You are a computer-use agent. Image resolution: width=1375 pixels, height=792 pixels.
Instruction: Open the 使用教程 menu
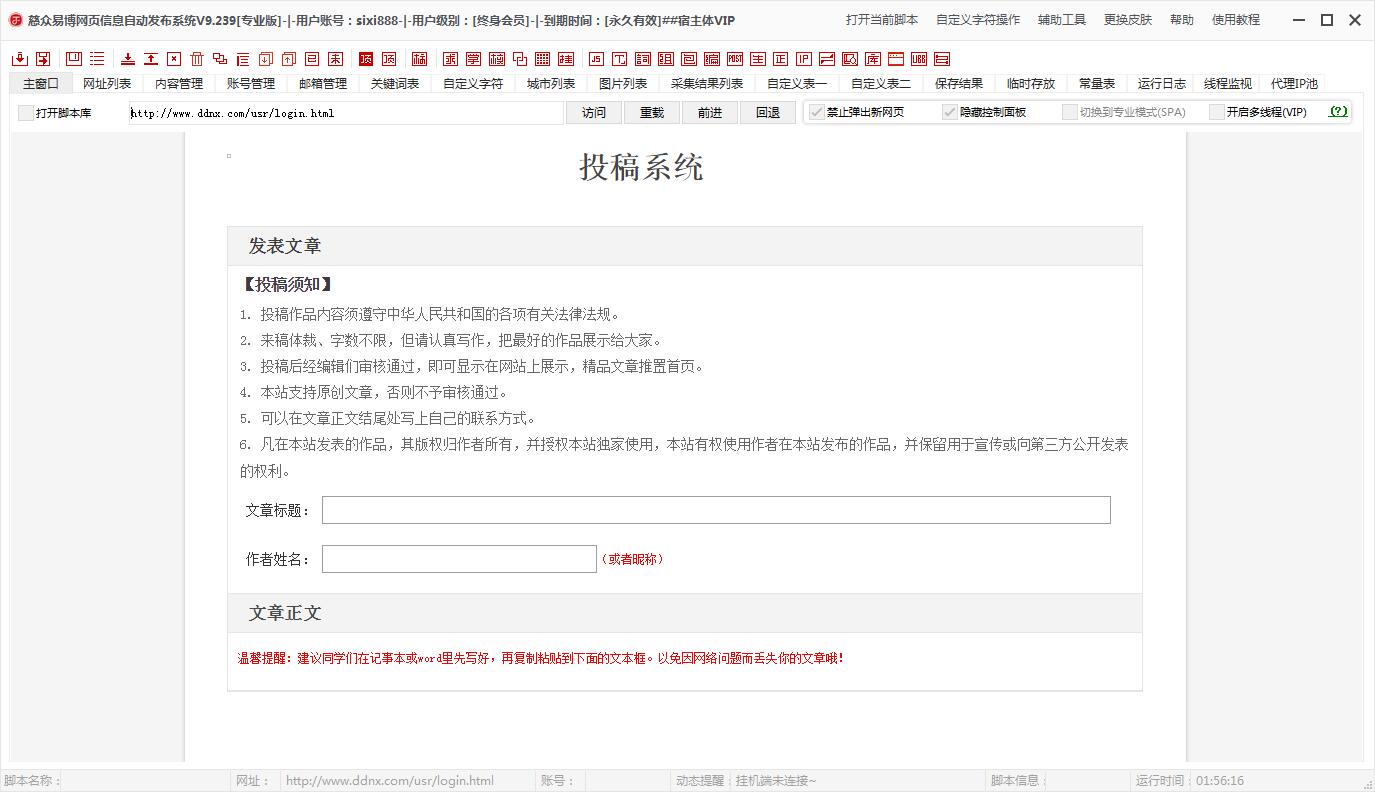[x=1236, y=20]
